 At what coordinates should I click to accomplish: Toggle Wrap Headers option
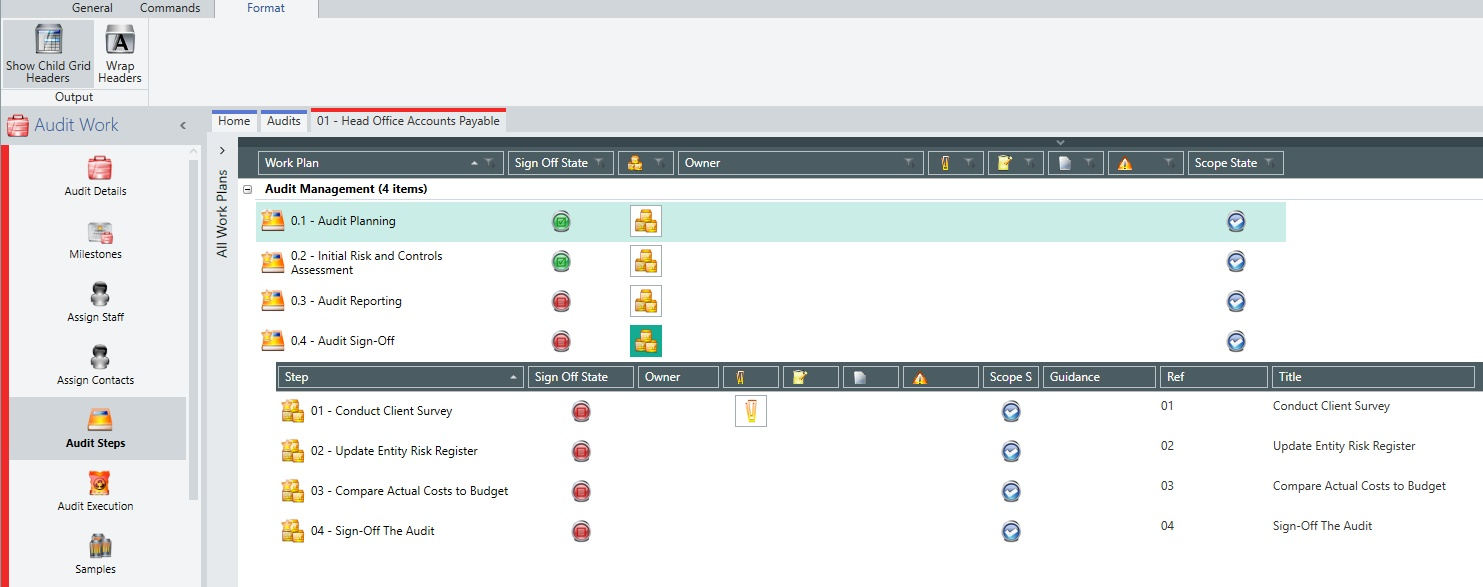point(120,54)
